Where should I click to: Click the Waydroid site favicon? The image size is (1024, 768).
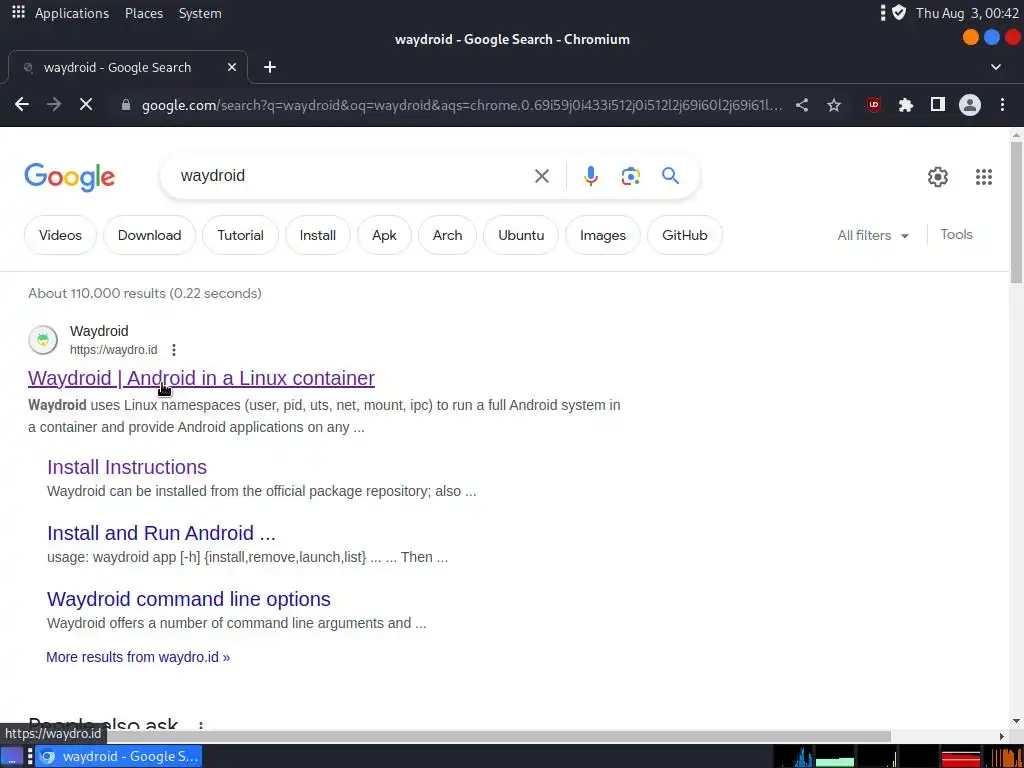[43, 340]
